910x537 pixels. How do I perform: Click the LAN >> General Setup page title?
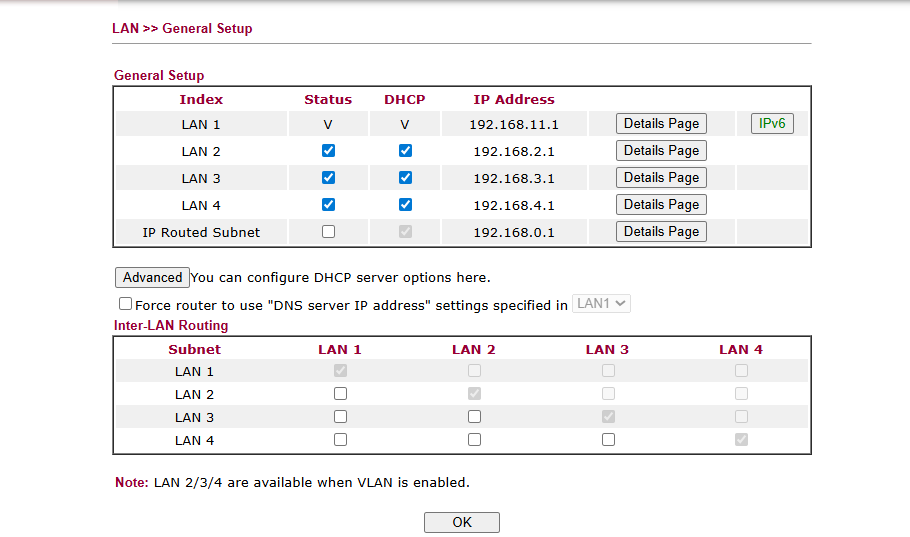click(182, 28)
